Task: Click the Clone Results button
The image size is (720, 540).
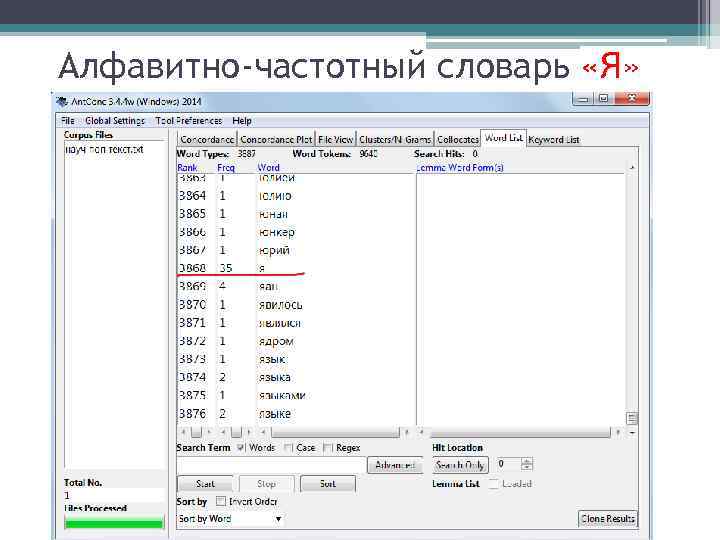Action: pos(608,518)
